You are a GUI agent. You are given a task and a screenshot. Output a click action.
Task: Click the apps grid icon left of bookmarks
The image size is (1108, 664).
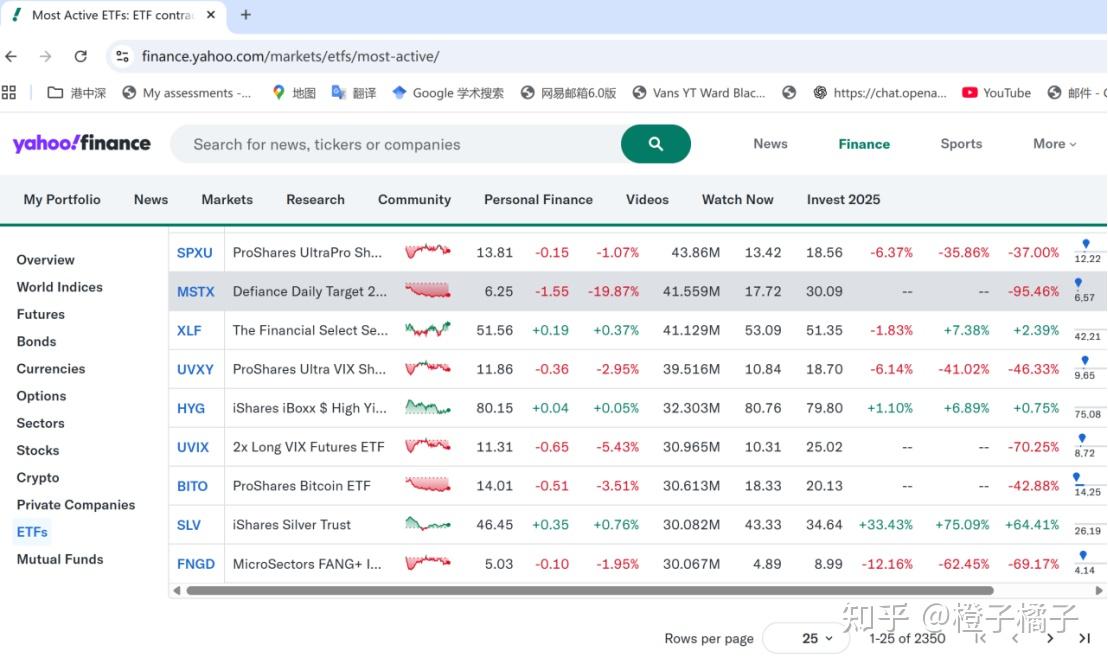(x=9, y=92)
